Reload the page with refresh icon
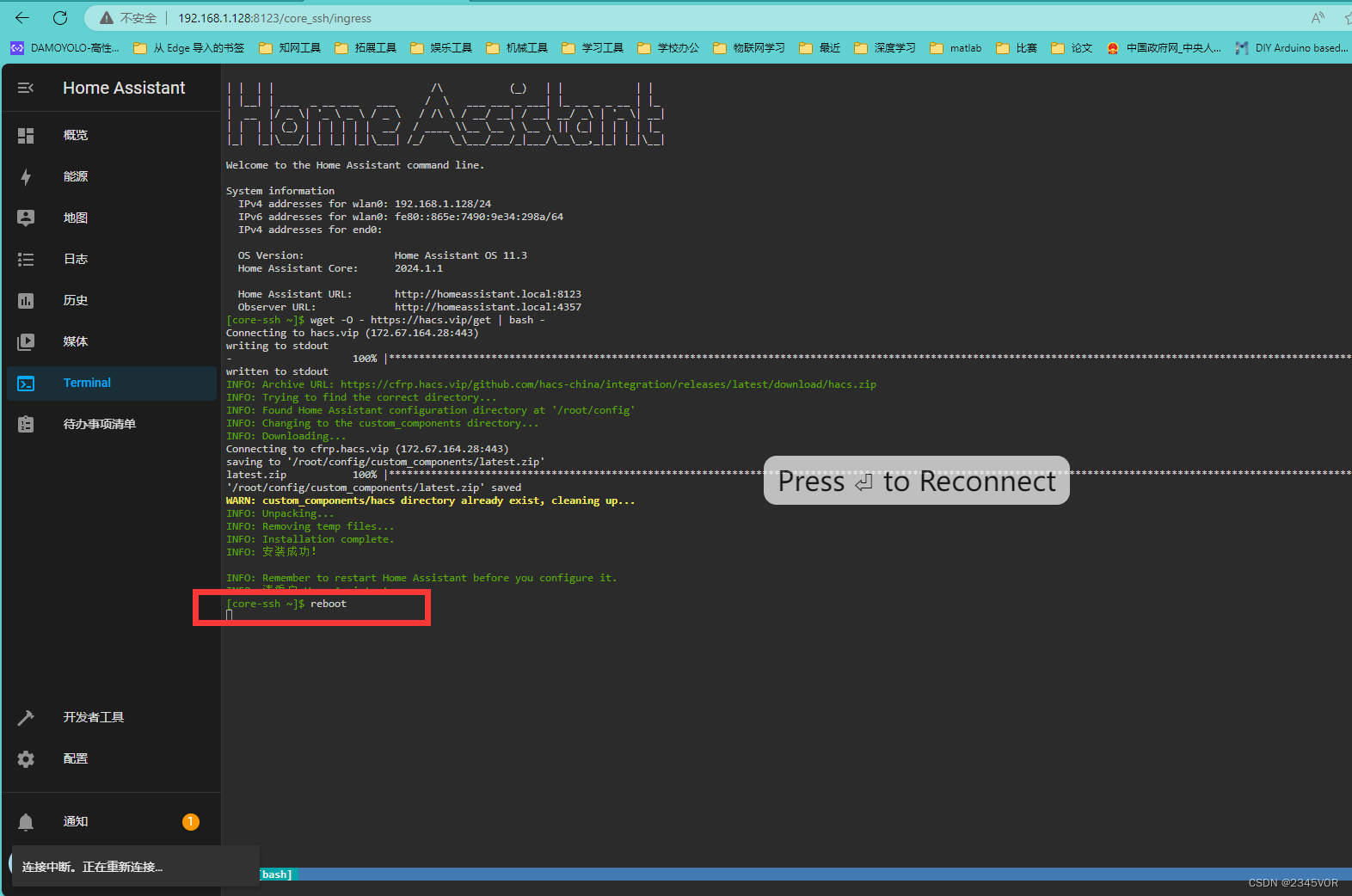The width and height of the screenshot is (1352, 896). click(x=60, y=18)
